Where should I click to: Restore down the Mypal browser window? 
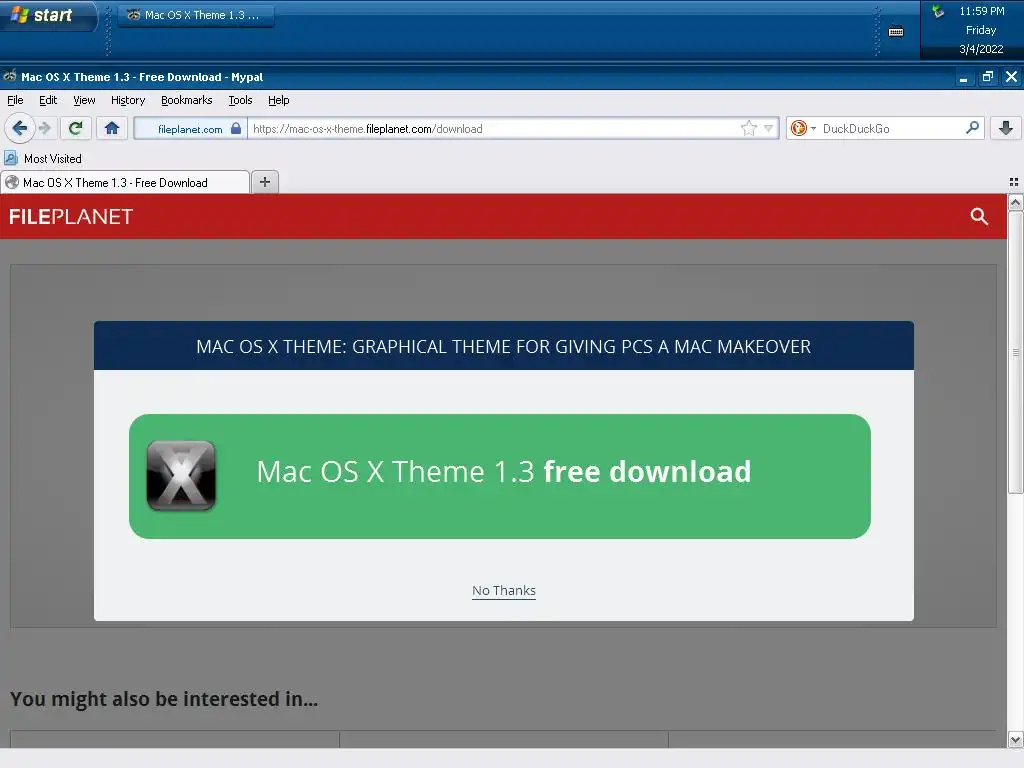pyautogui.click(x=987, y=77)
